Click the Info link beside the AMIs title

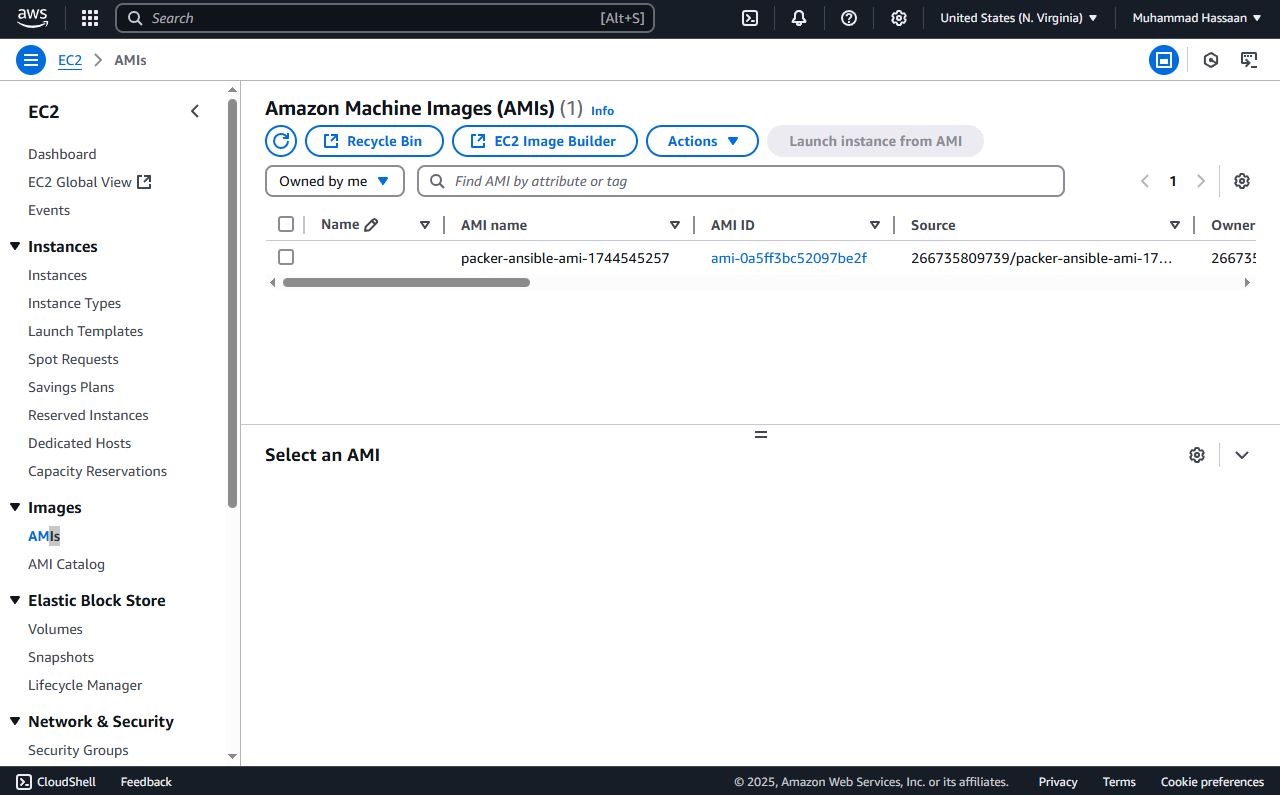[602, 111]
